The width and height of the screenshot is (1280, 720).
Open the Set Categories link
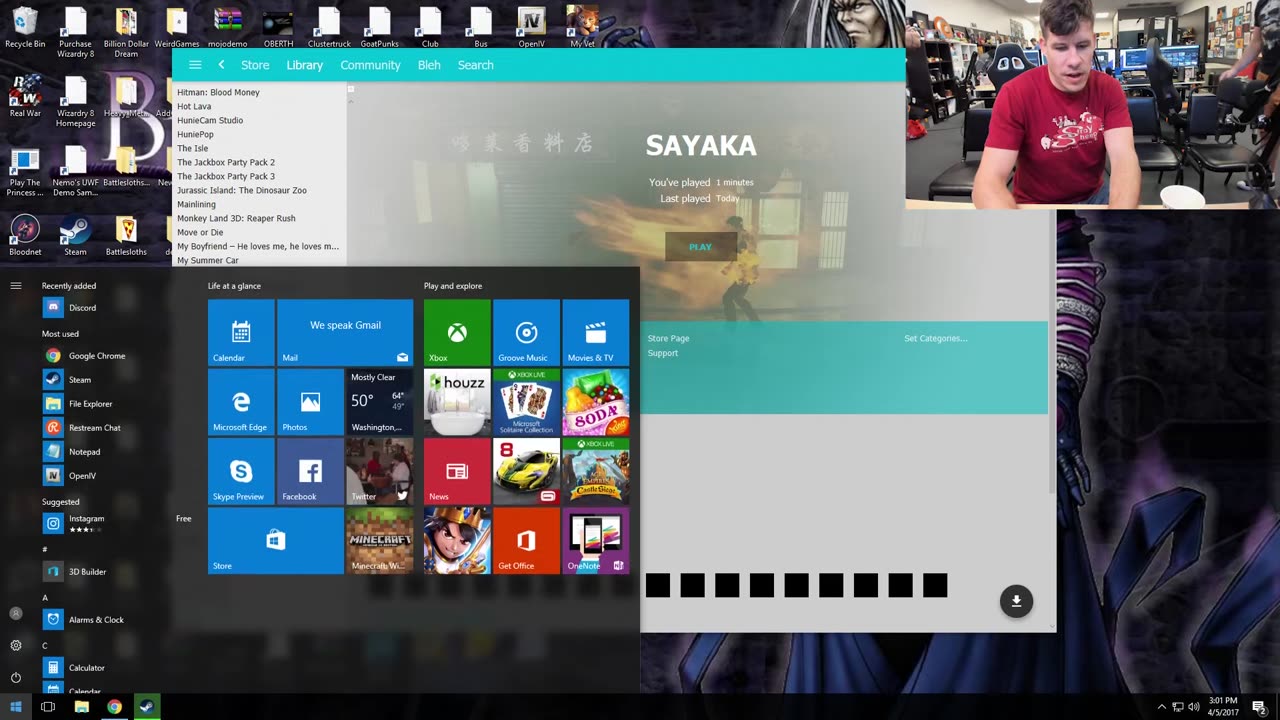936,338
